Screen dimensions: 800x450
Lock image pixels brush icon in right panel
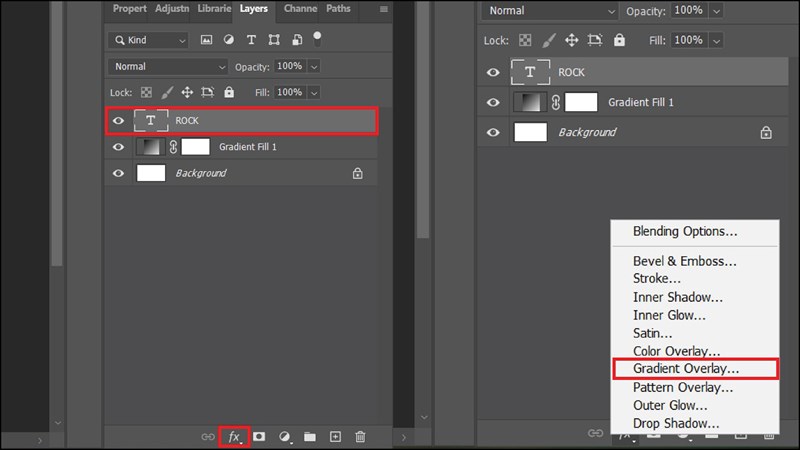pos(548,40)
